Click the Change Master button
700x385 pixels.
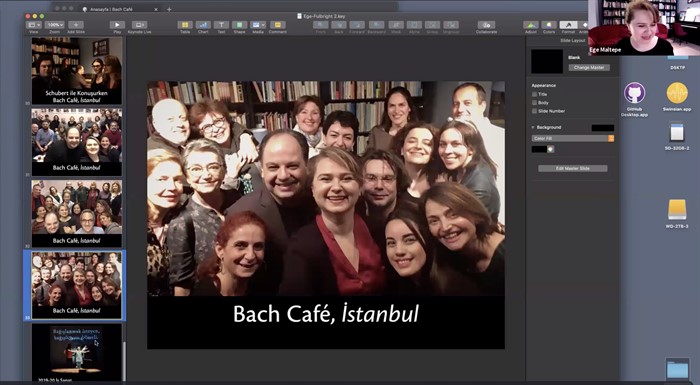pos(589,67)
